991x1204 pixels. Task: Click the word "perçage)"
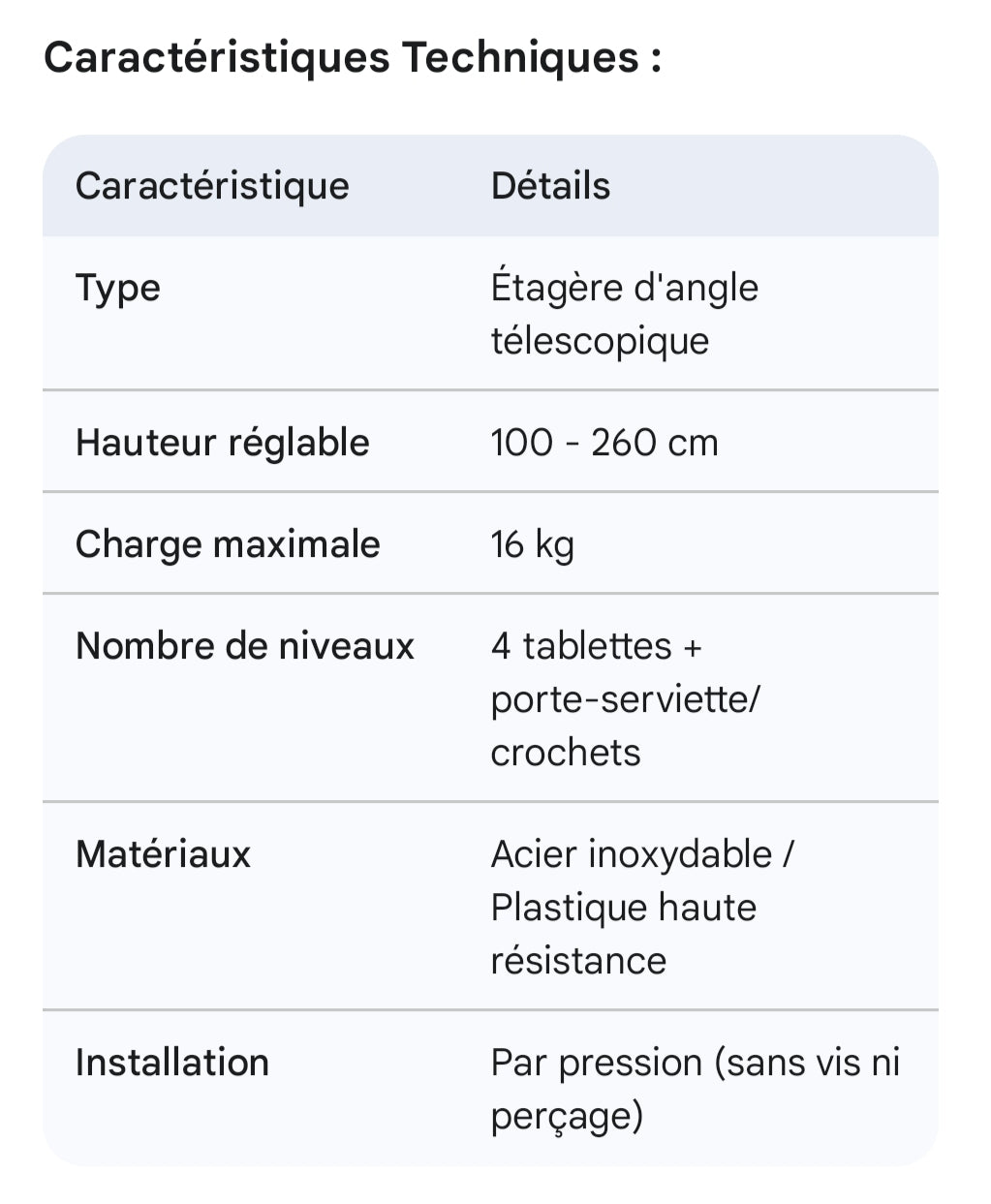point(567,1116)
